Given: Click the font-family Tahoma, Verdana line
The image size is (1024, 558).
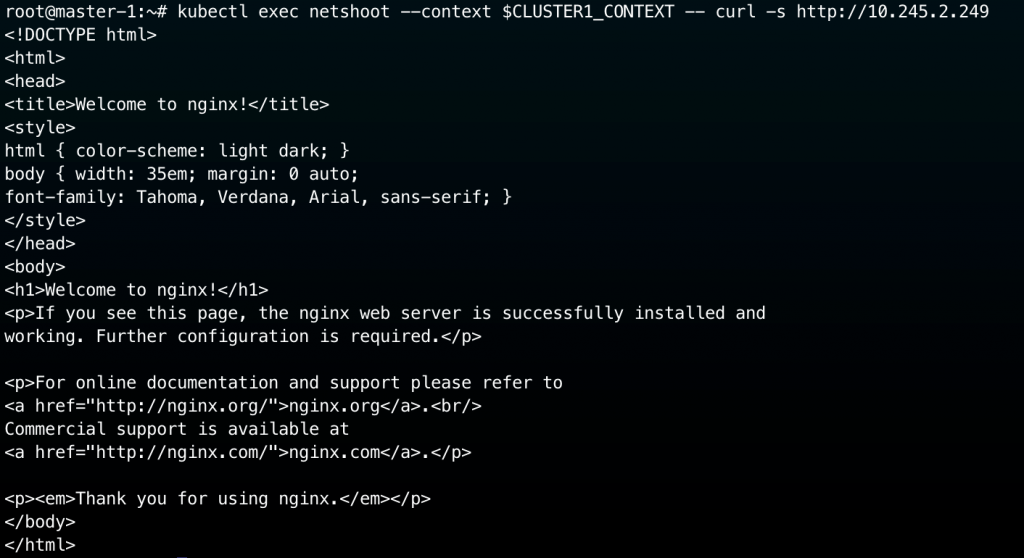Looking at the screenshot, I should coord(258,197).
